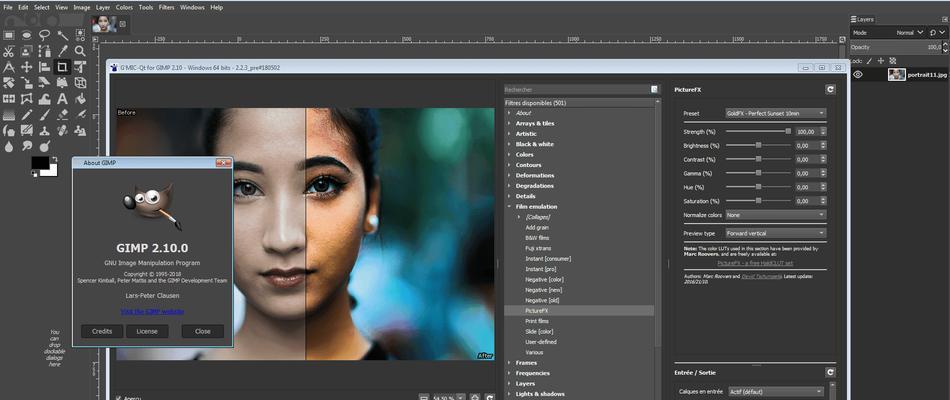Select the Free Select lasso tool
Screen dimensions: 950x400
tap(44, 35)
